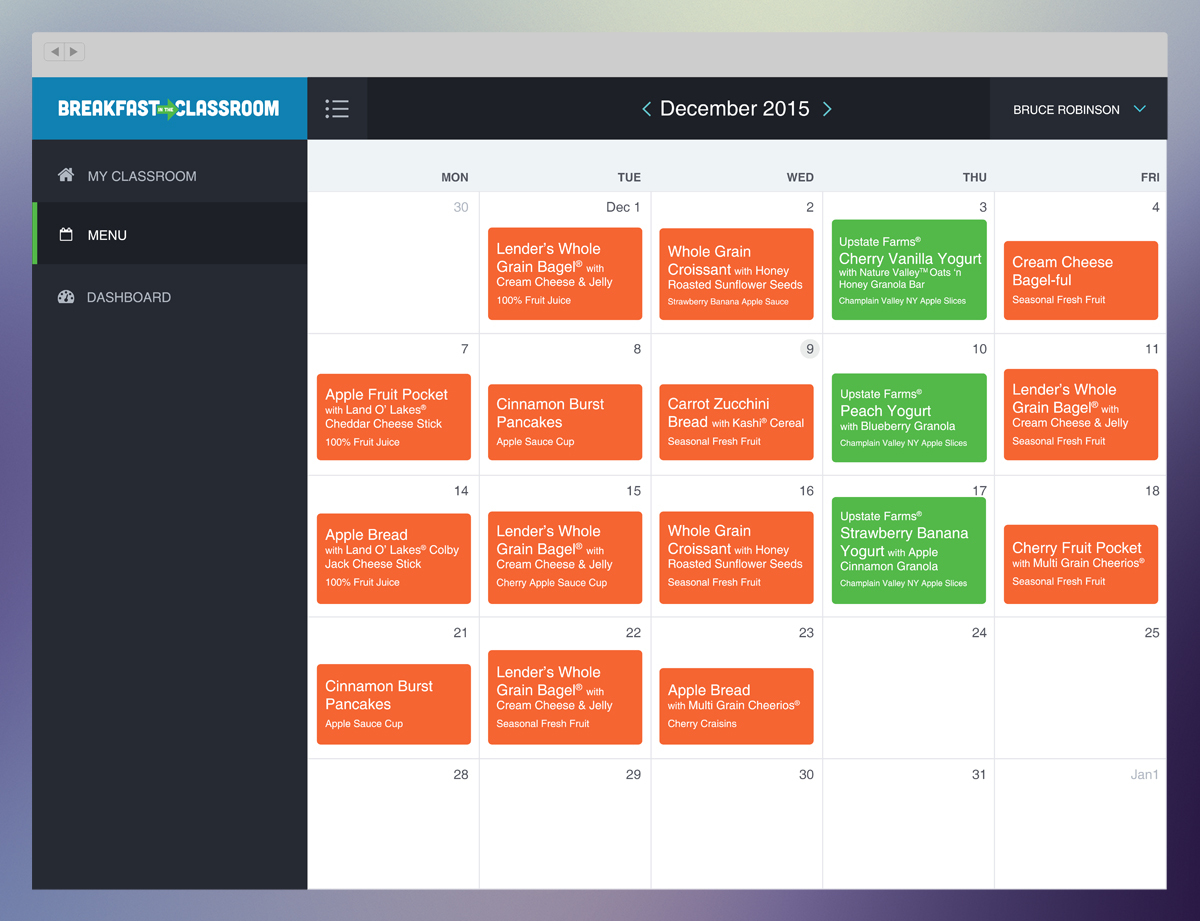Toggle the hamburger list menu icon
The image size is (1200, 921).
pos(337,109)
